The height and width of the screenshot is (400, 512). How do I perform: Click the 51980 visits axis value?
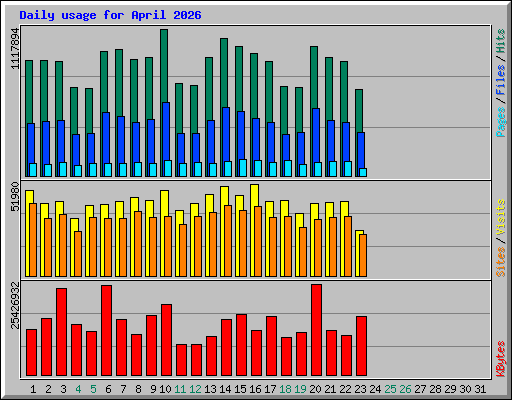15,197
